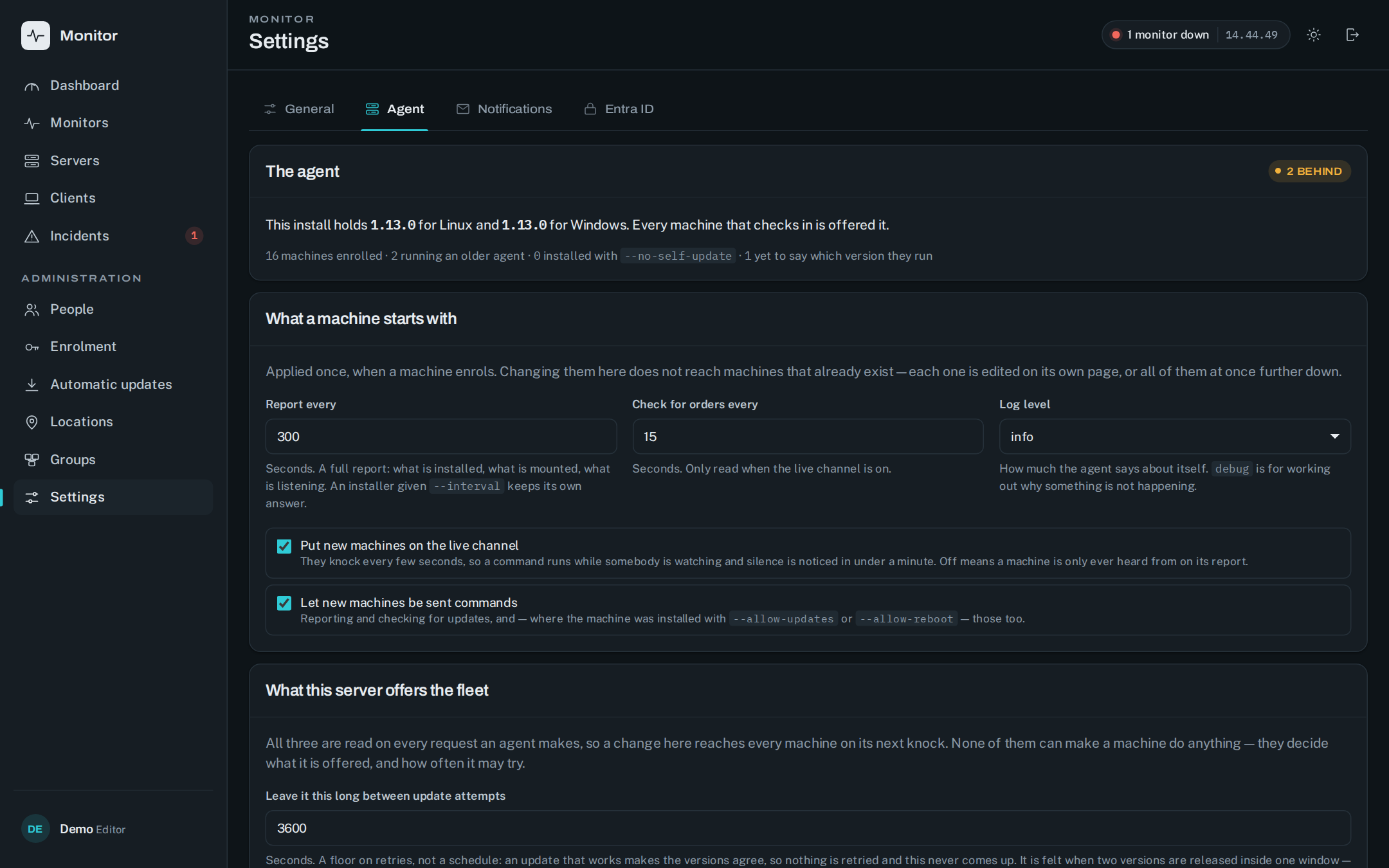This screenshot has width=1389, height=868.
Task: Open Enrolment via its key icon
Action: coord(32,347)
